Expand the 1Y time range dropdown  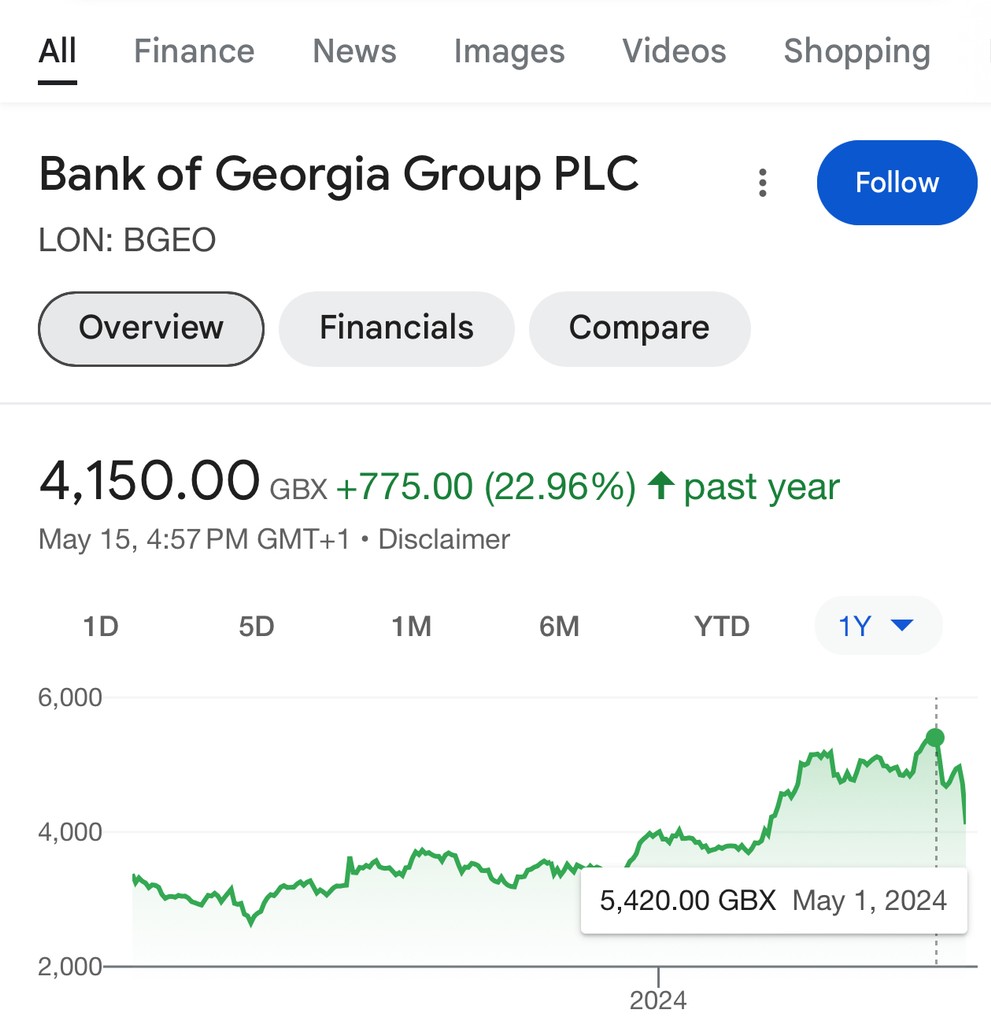(x=877, y=626)
